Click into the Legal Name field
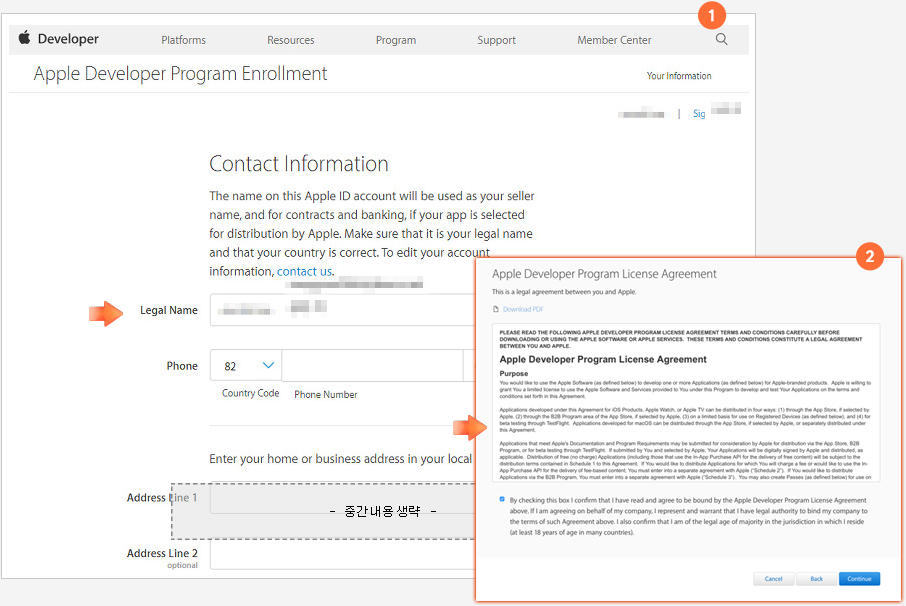The width and height of the screenshot is (906, 606). [343, 310]
